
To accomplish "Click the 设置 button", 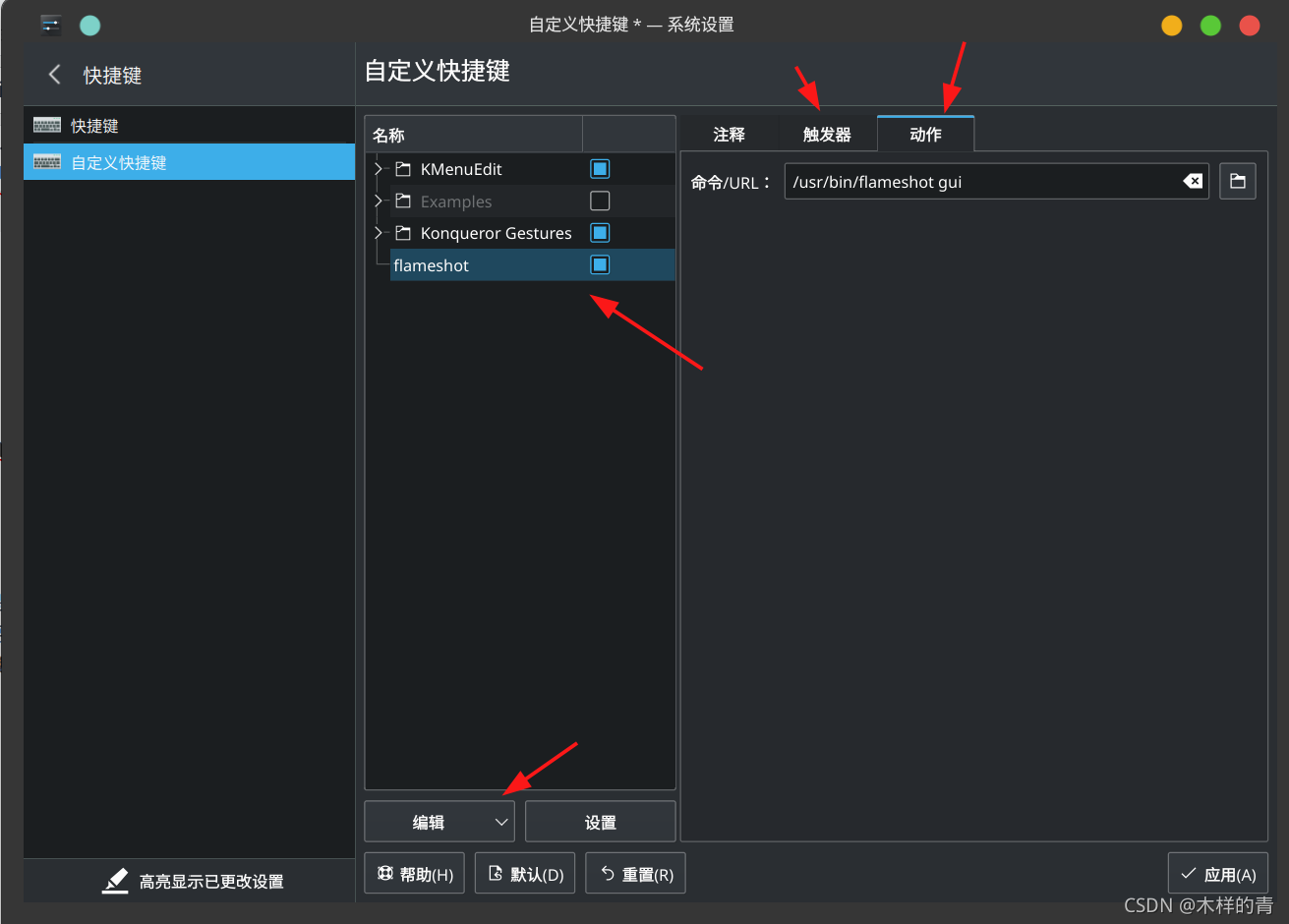I will [x=601, y=822].
